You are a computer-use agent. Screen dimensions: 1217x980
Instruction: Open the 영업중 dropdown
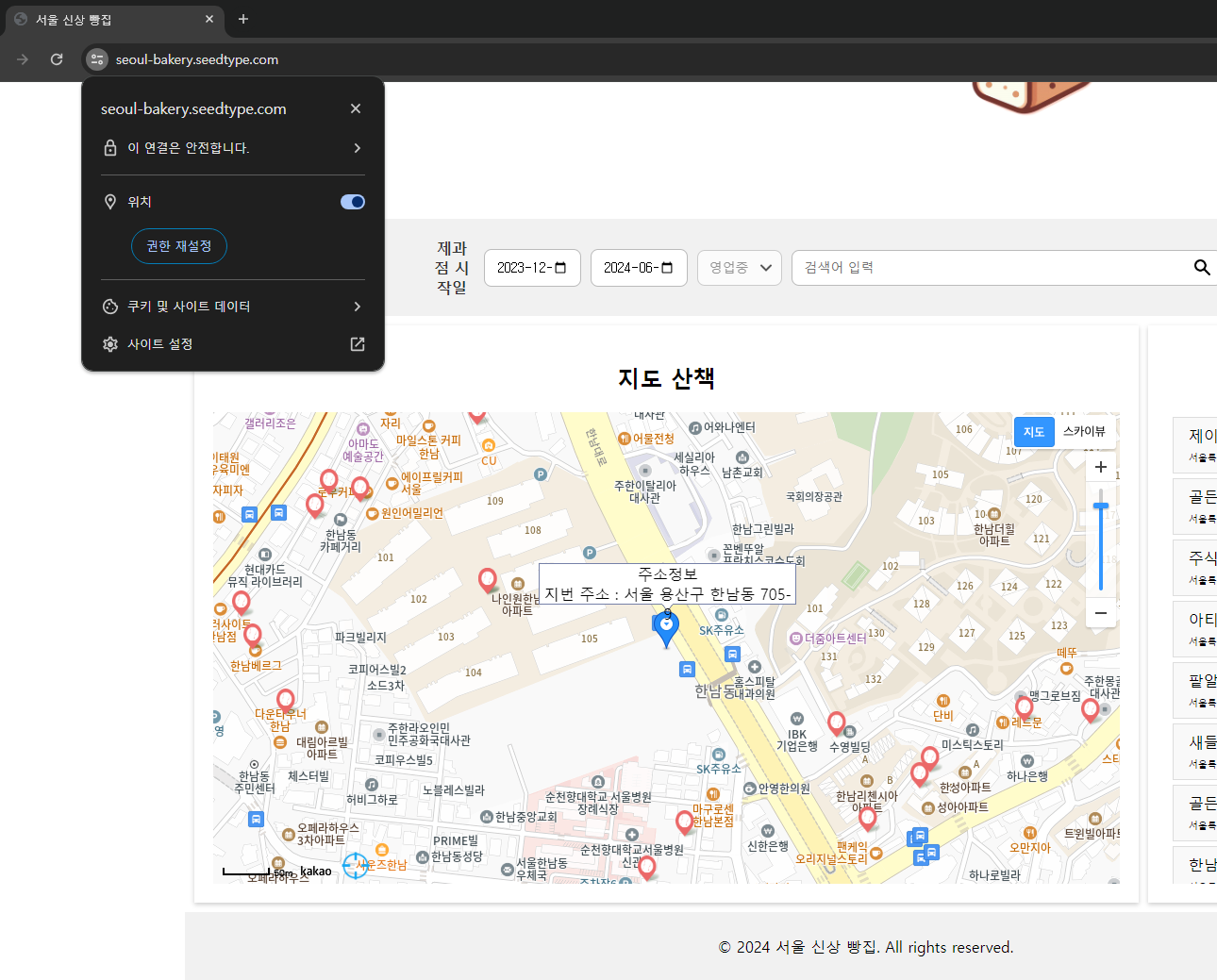(x=739, y=267)
